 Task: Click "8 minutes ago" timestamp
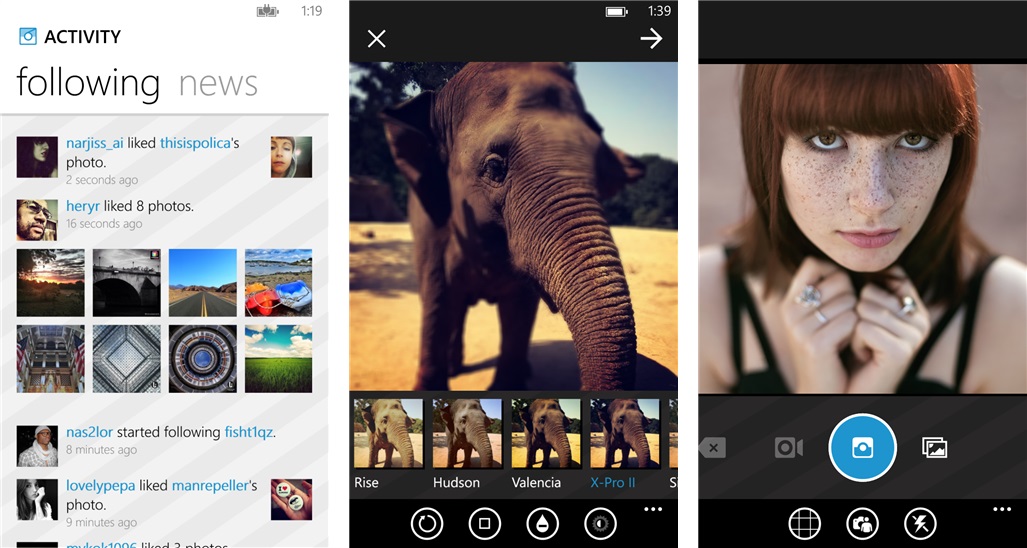click(102, 450)
